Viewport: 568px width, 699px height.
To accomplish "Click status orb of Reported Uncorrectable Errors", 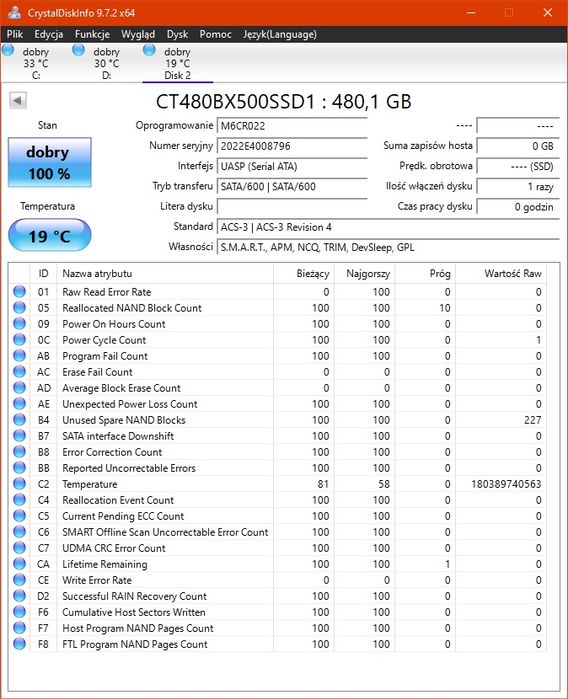I will 19,468.
